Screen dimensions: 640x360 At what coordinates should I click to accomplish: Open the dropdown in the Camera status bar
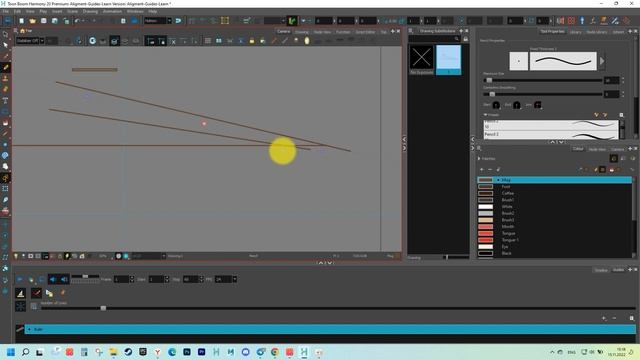click(x=164, y=256)
